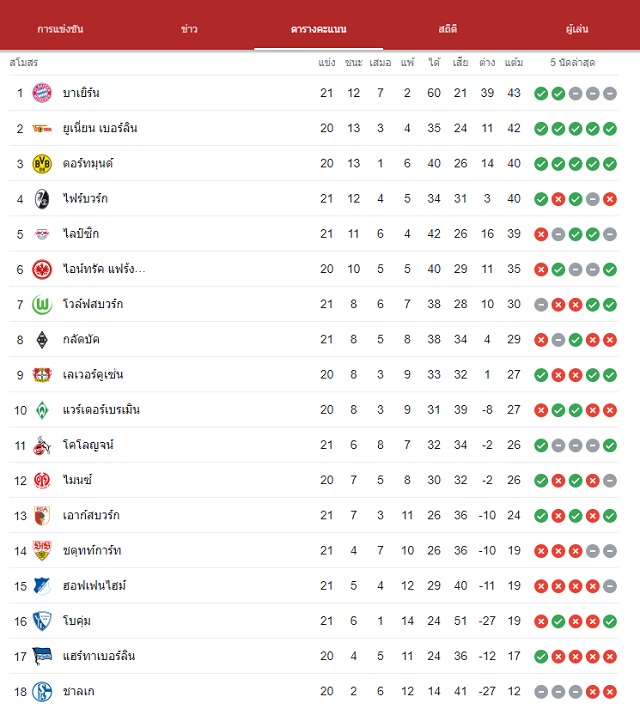Go to the ผู้เล่น tab
The image size is (640, 715).
tap(577, 29)
